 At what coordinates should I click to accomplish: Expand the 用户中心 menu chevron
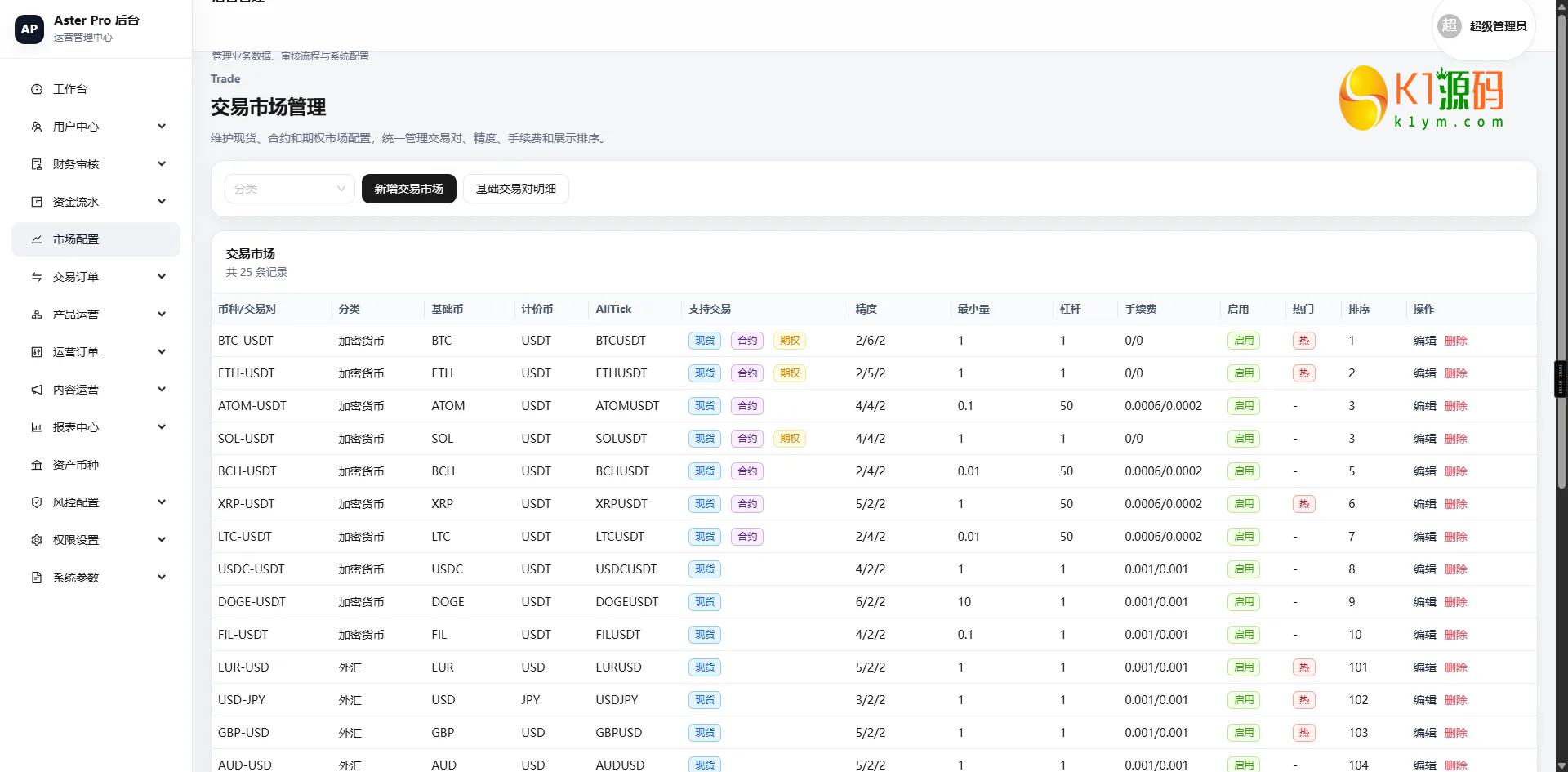[x=162, y=127]
